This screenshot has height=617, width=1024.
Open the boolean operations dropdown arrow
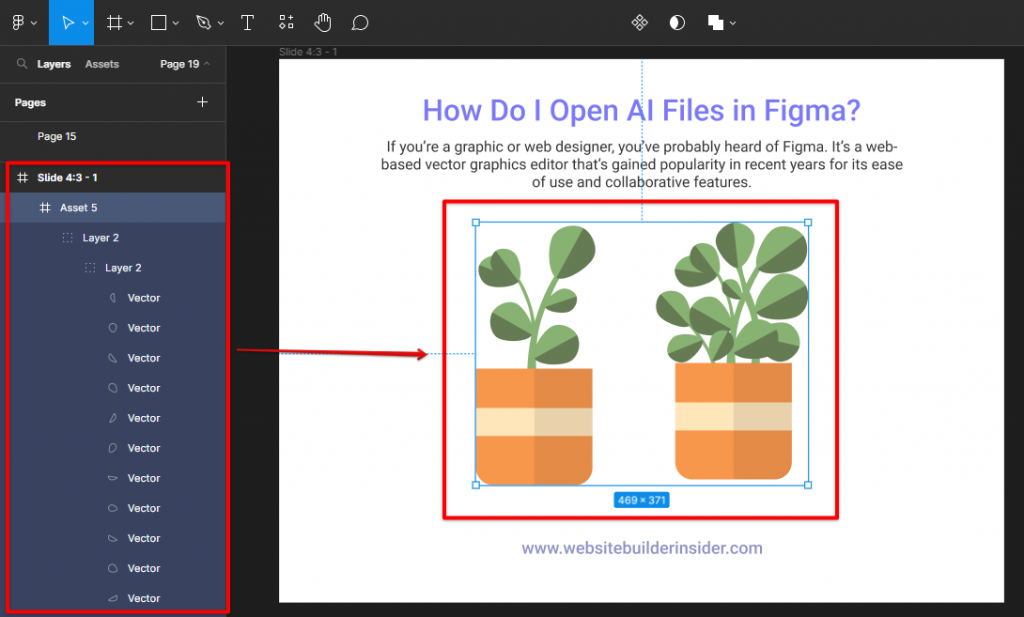click(x=733, y=22)
